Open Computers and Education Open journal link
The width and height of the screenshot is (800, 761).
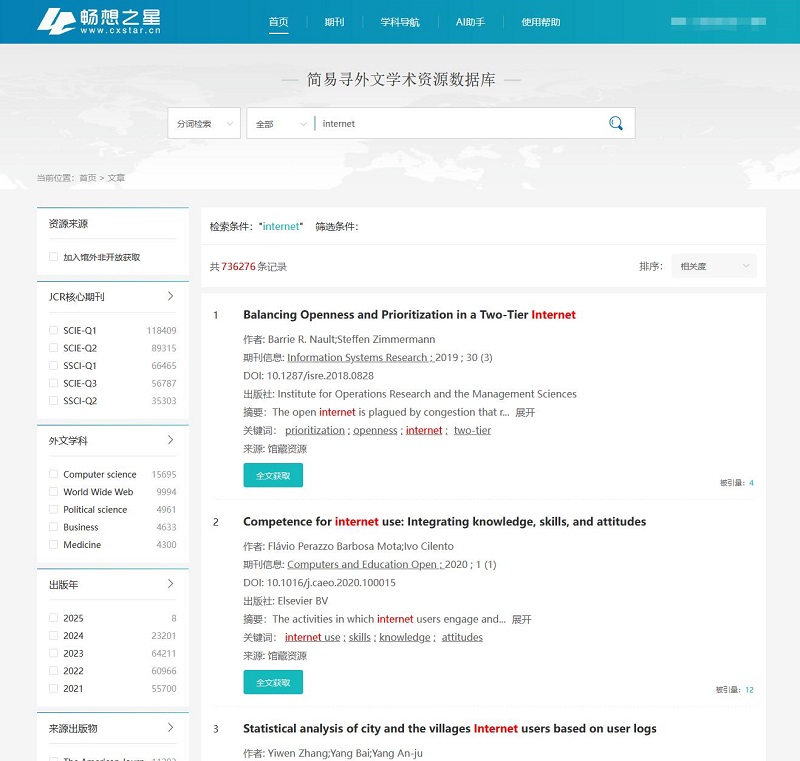364,565
